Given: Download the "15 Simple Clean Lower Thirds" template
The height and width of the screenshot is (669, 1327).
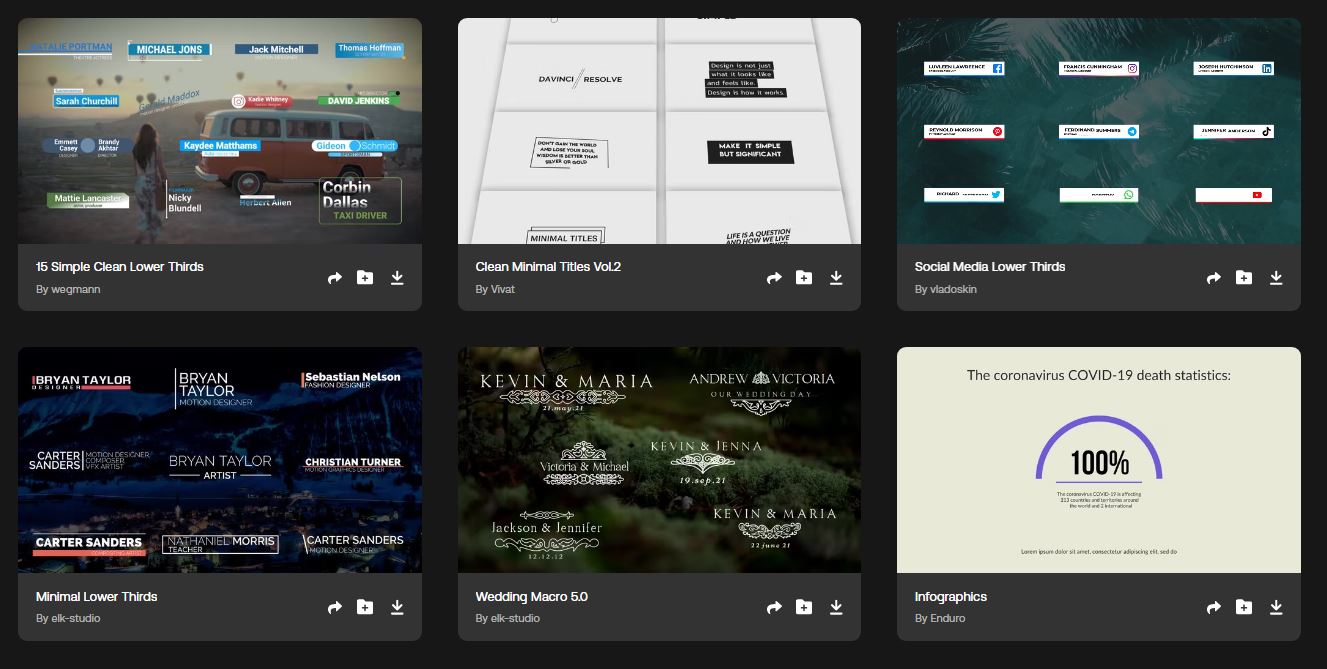Looking at the screenshot, I should pos(397,278).
